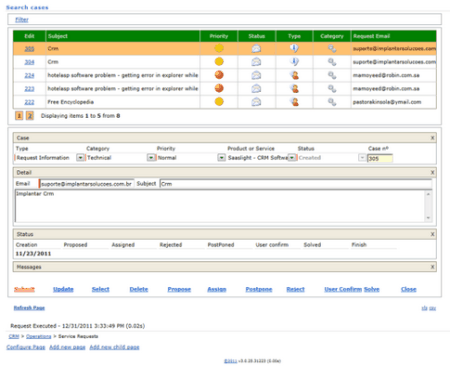Go to results page 2

[x=30, y=116]
